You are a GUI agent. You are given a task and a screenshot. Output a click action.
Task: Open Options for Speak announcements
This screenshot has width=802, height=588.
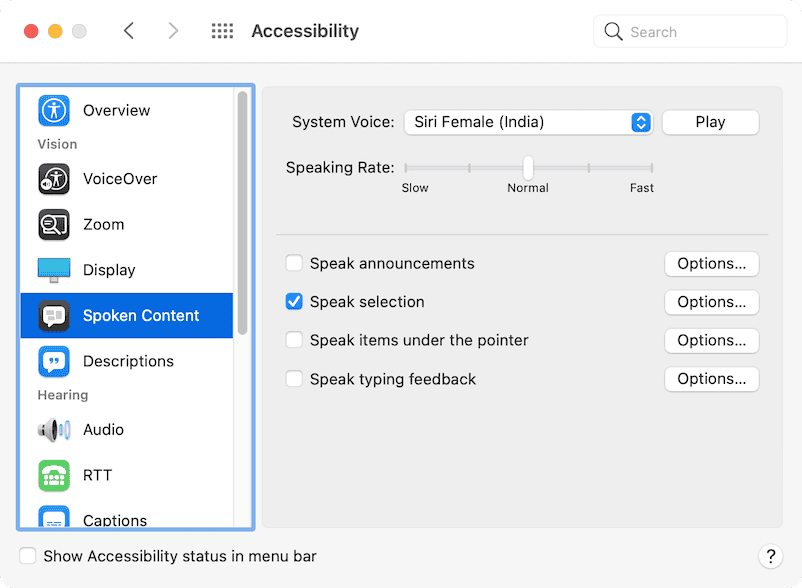point(711,264)
